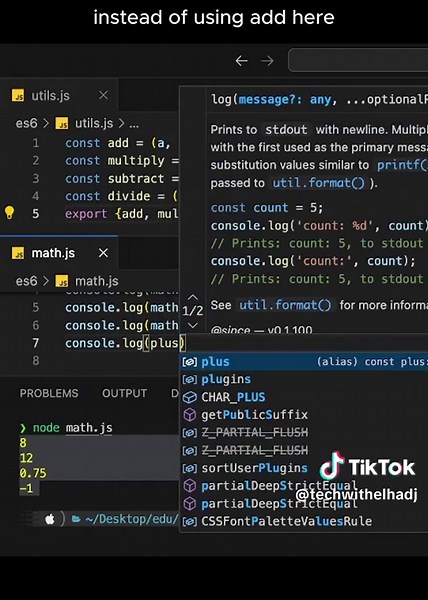Select the 'plugins' autocomplete suggestion
Viewport: 428px width, 600px height.
(304, 379)
